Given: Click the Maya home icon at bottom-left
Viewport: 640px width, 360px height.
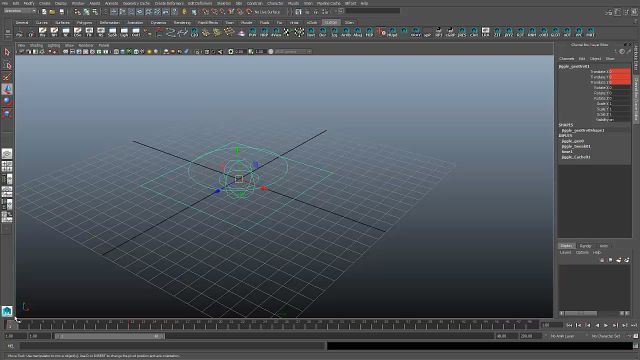Looking at the screenshot, I should coord(7,311).
